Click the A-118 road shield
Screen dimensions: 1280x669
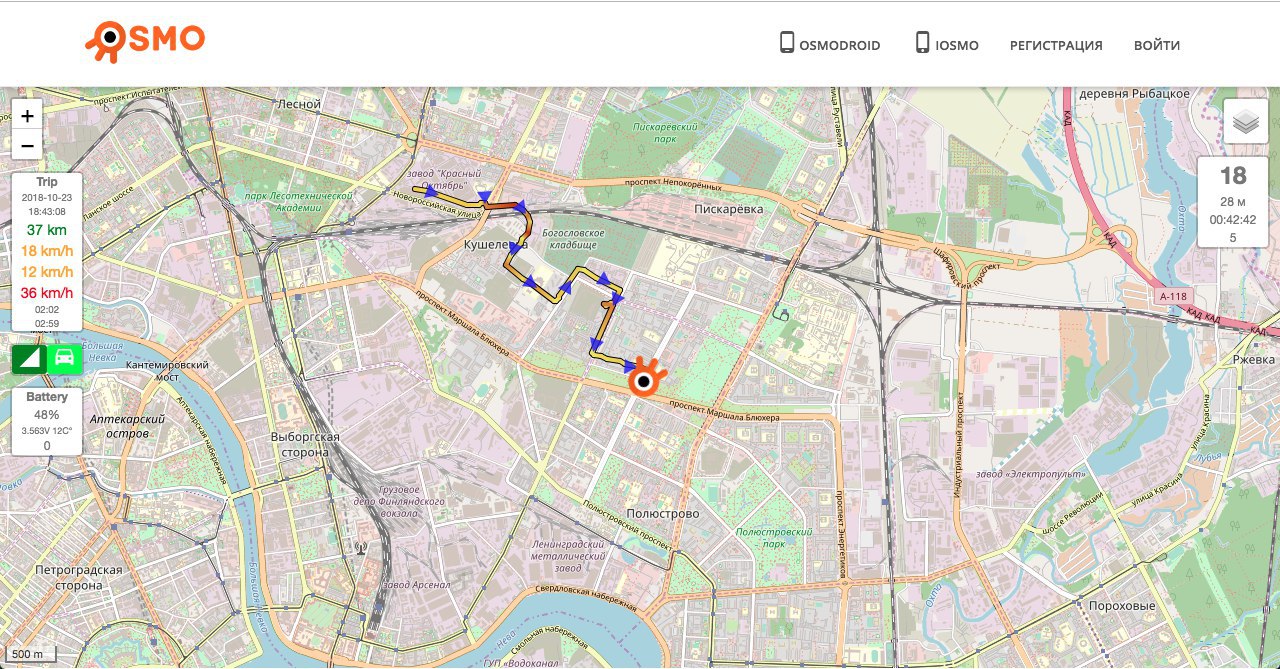[1175, 297]
